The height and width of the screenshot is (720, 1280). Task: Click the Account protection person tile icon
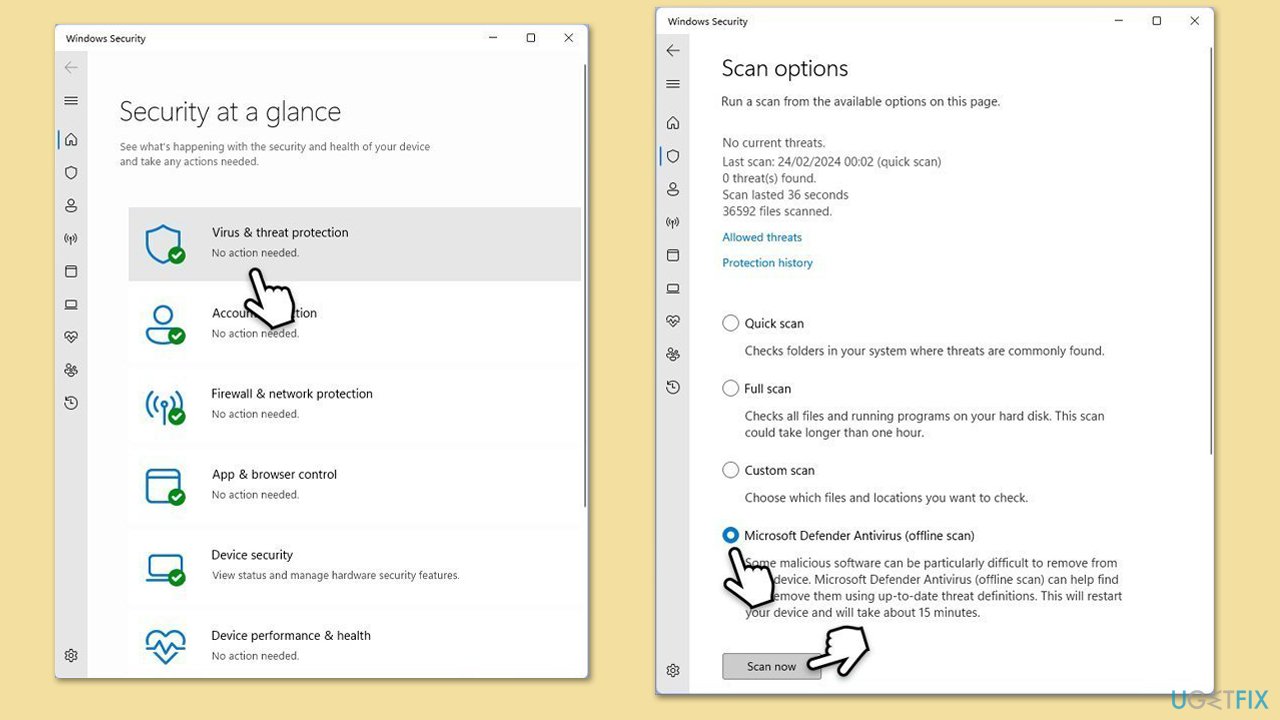[x=164, y=325]
